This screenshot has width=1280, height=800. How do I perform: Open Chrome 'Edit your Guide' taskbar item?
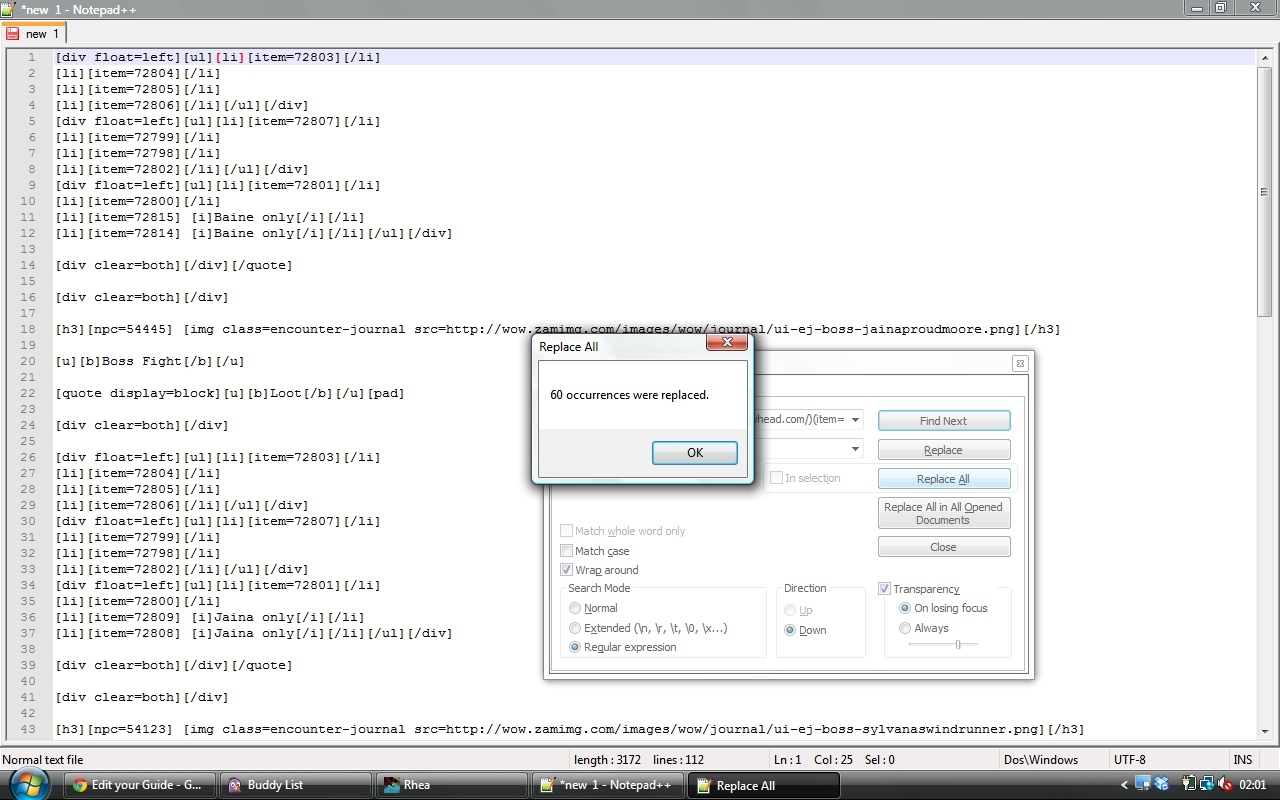pyautogui.click(x=139, y=785)
